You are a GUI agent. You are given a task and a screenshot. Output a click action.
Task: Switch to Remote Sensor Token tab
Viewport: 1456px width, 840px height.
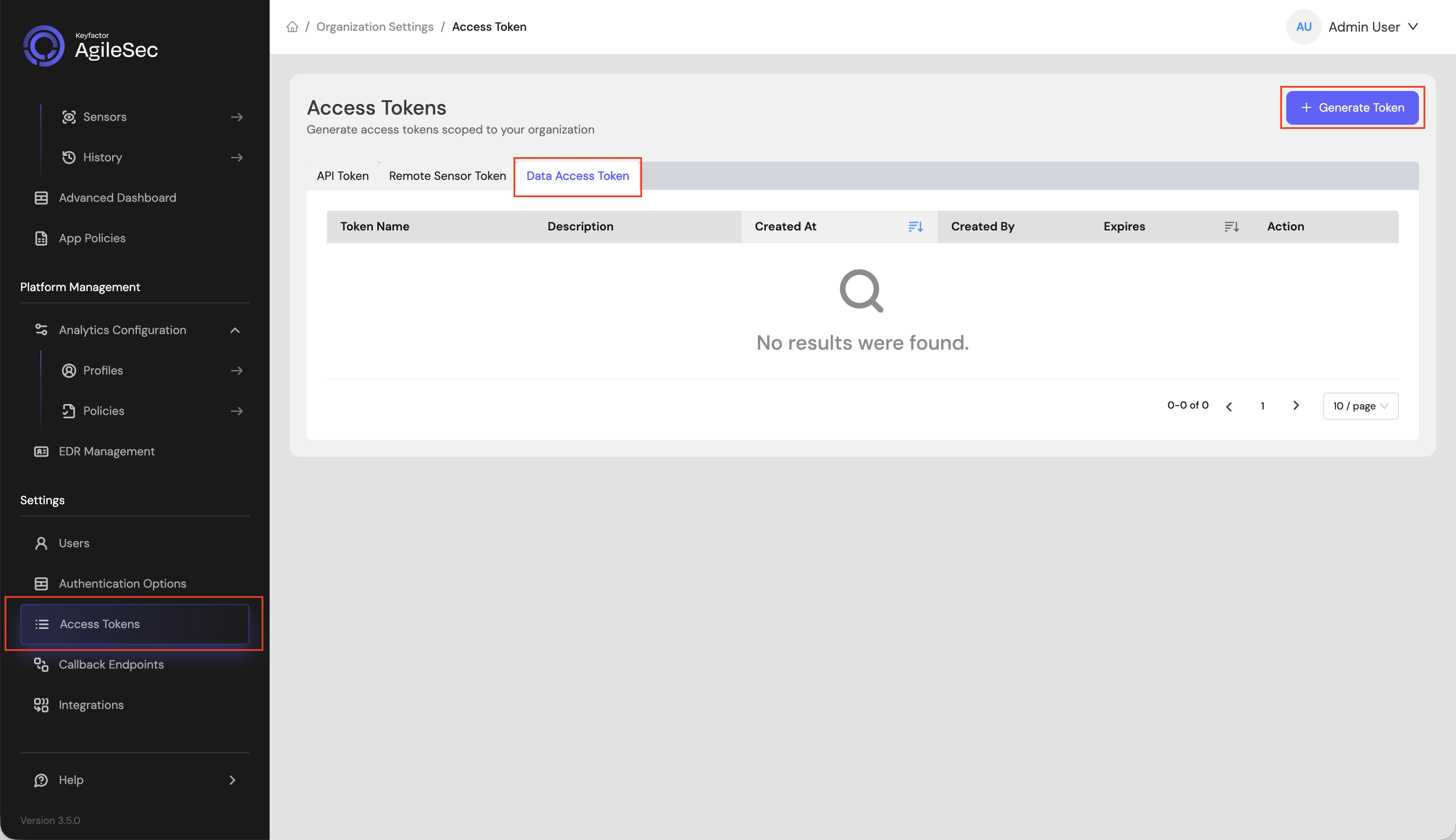click(447, 176)
